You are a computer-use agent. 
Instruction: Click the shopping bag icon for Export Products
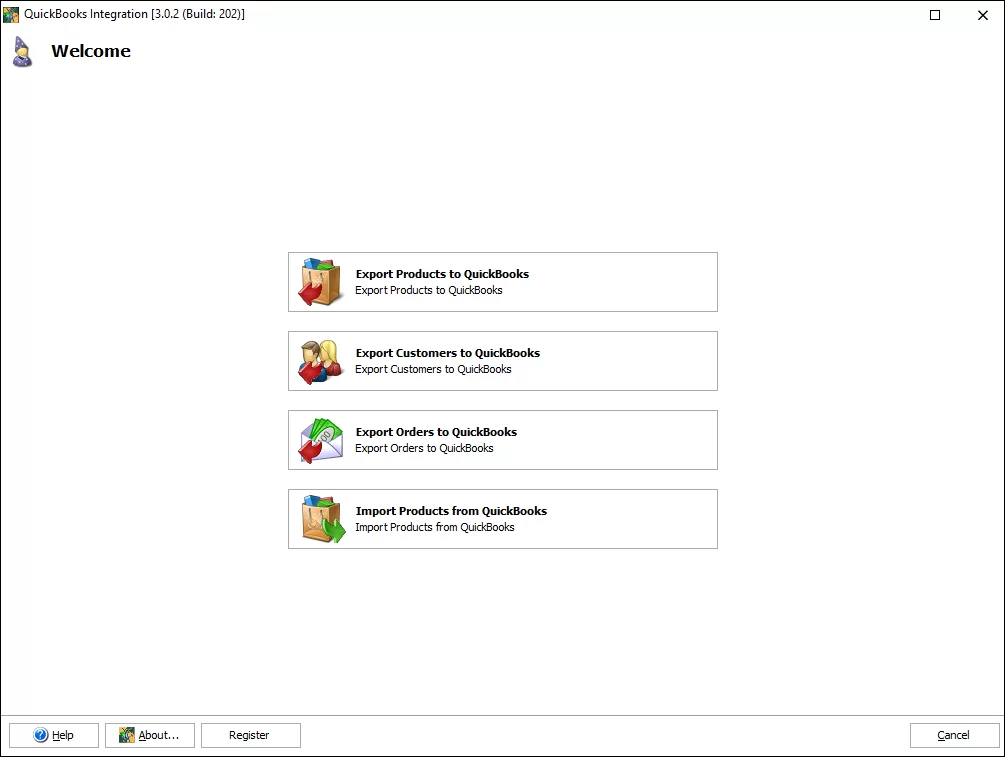321,282
